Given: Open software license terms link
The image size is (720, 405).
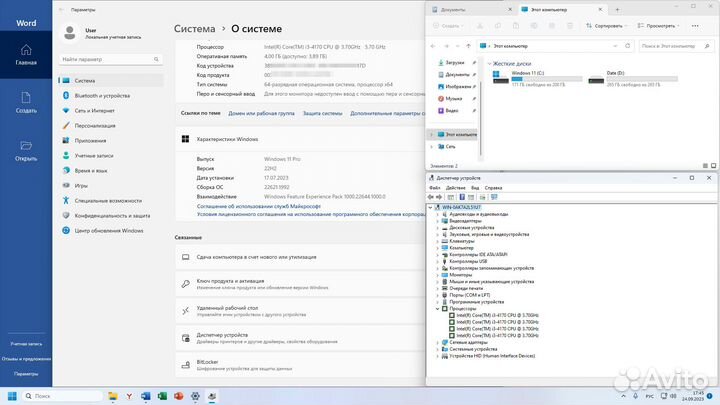Looking at the screenshot, I should point(311,214).
